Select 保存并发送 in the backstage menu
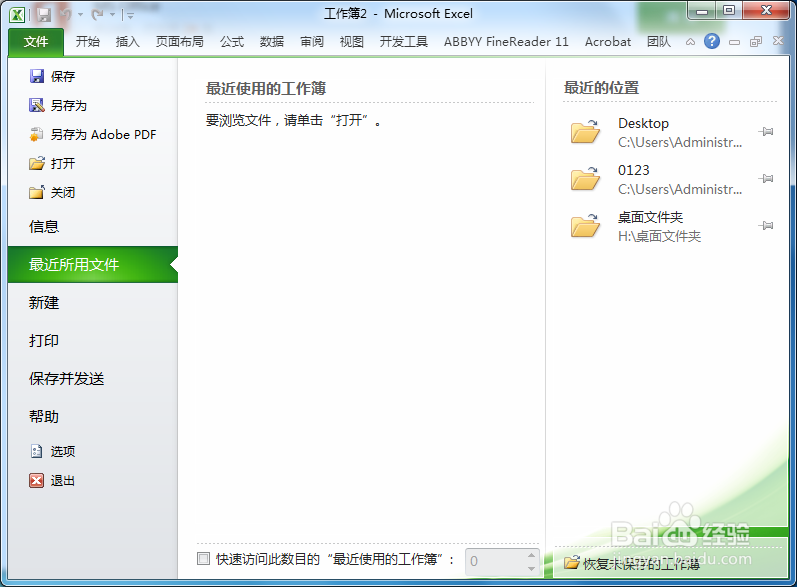 pos(93,379)
